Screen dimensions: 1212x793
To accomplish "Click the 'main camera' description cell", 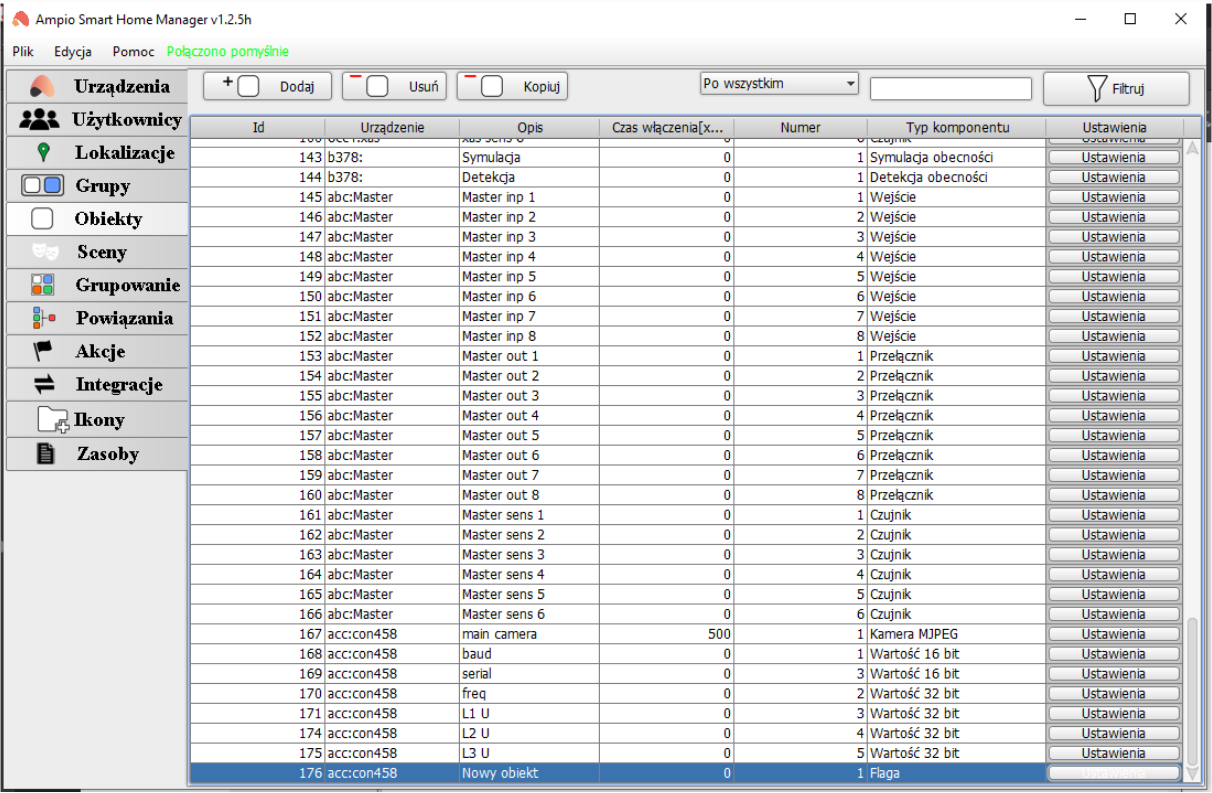I will (530, 634).
